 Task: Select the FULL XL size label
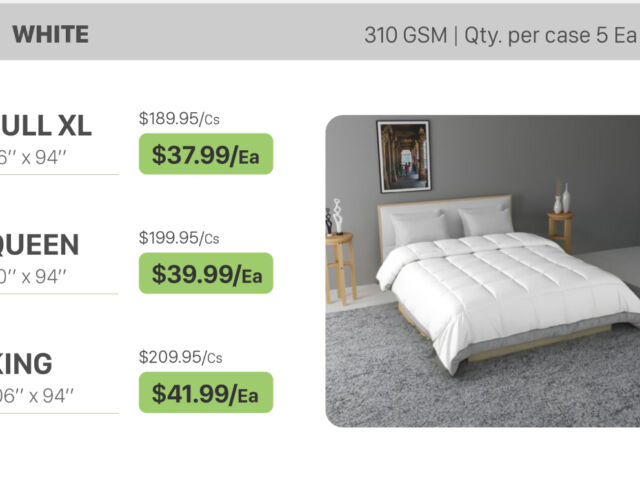click(x=47, y=126)
